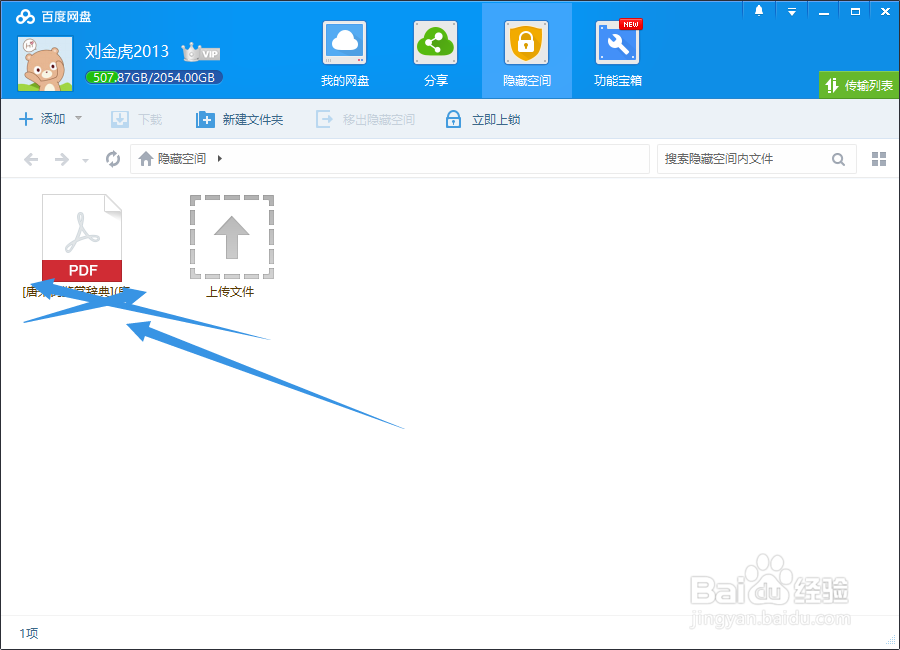Click the home icon in path bar
The height and width of the screenshot is (650, 900).
146,158
